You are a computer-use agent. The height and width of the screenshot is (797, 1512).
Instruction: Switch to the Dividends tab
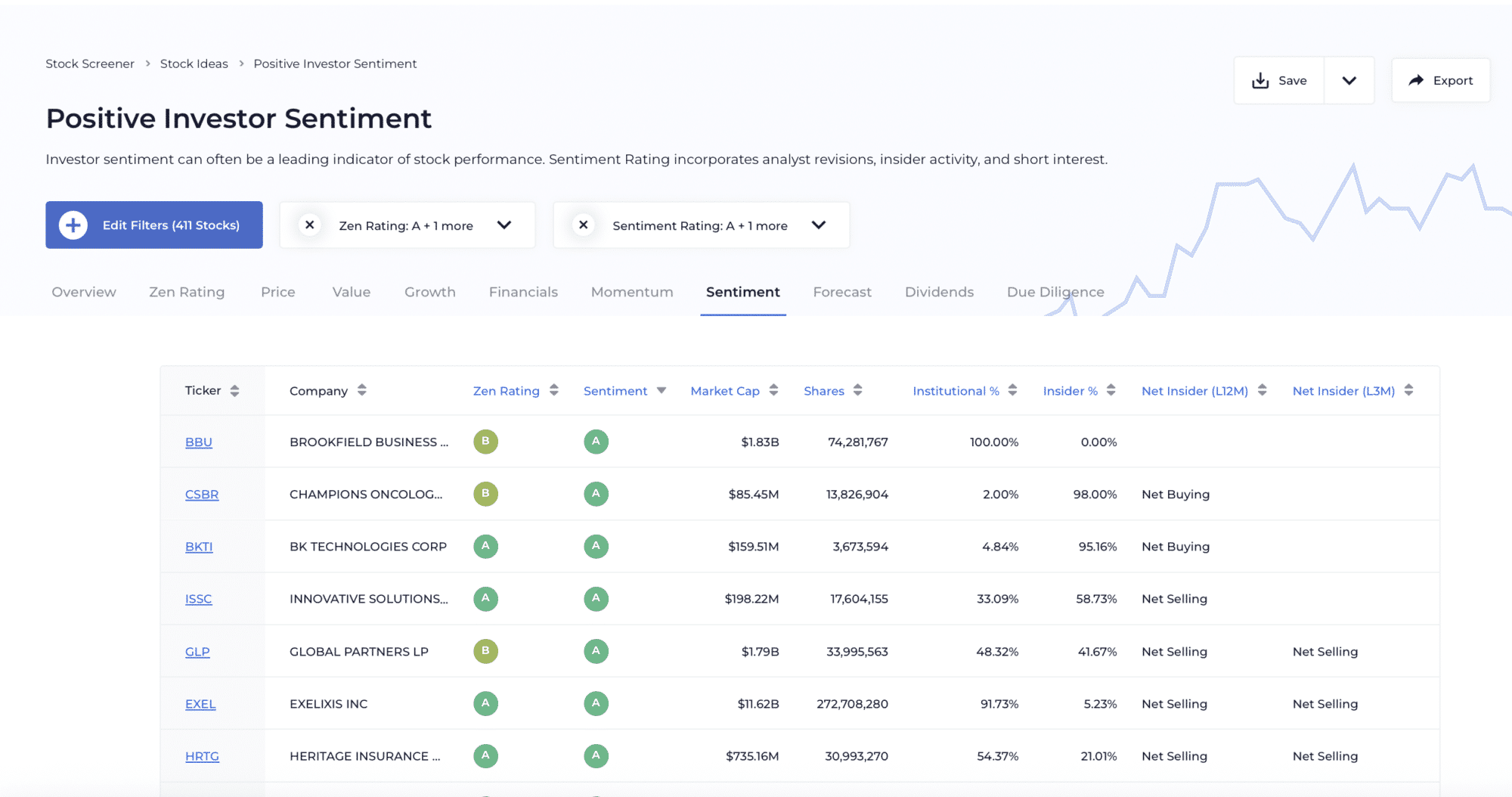[939, 292]
